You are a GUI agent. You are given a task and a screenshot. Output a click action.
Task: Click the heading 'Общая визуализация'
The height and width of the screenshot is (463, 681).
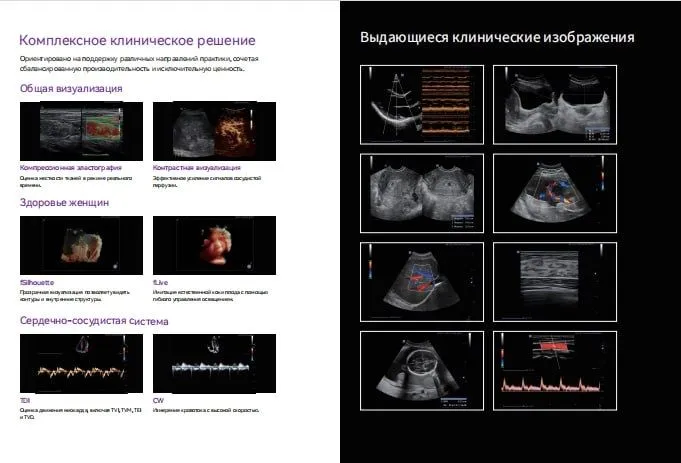click(71, 89)
